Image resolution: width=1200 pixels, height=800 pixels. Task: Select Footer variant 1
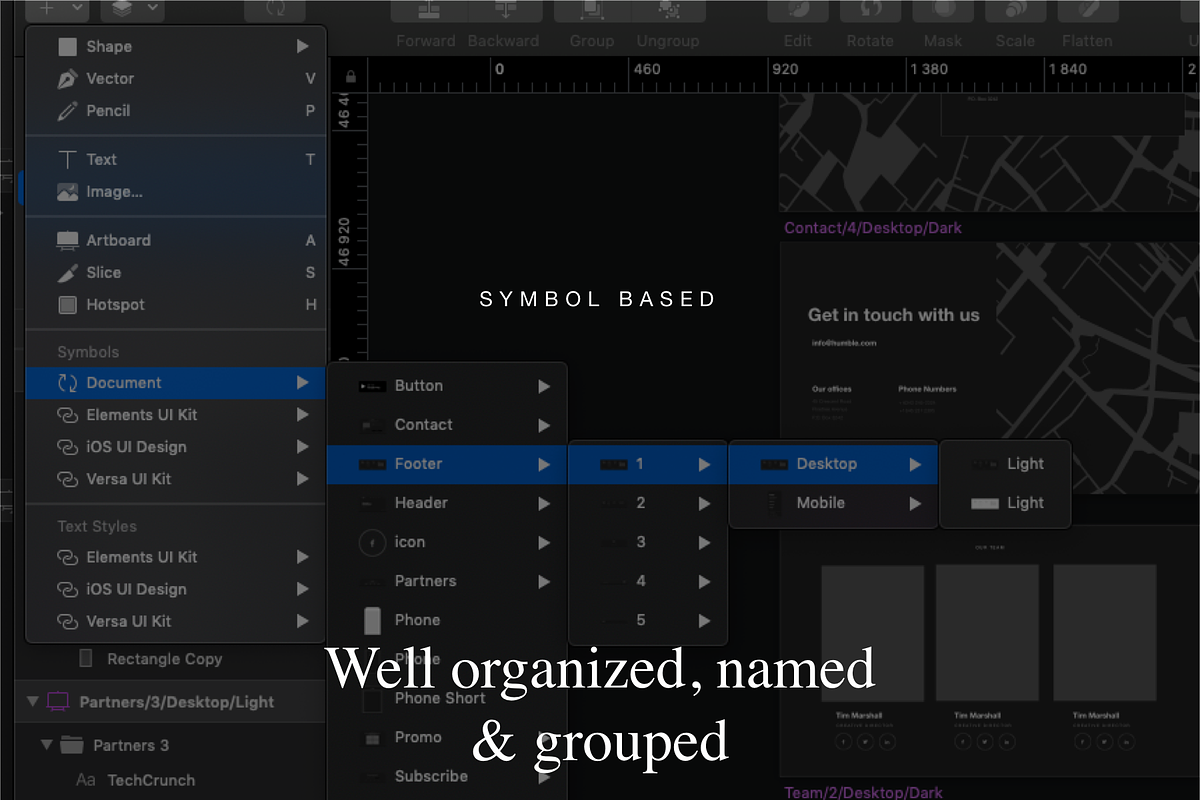pos(648,464)
